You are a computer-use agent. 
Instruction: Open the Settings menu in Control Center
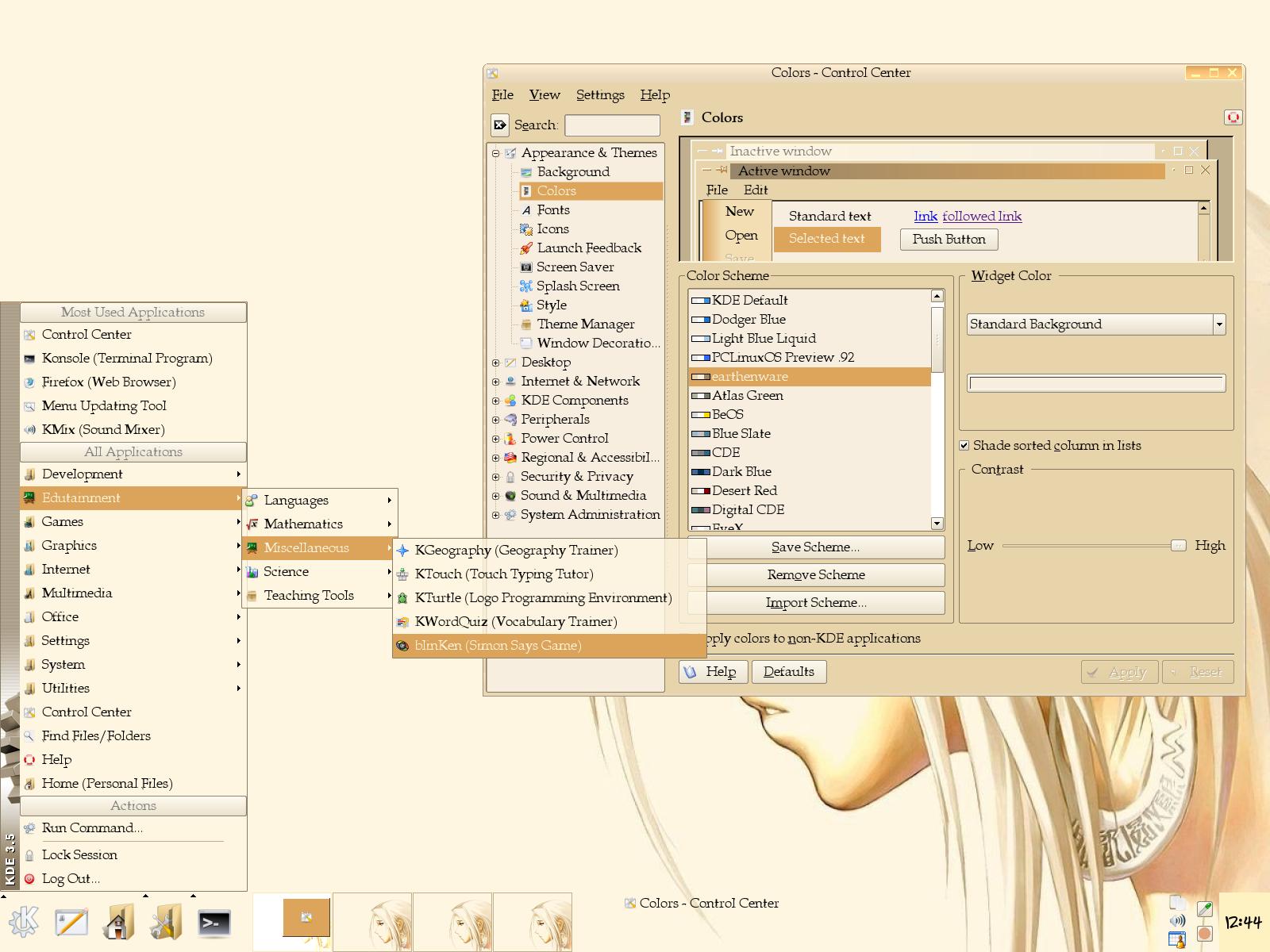pyautogui.click(x=600, y=94)
